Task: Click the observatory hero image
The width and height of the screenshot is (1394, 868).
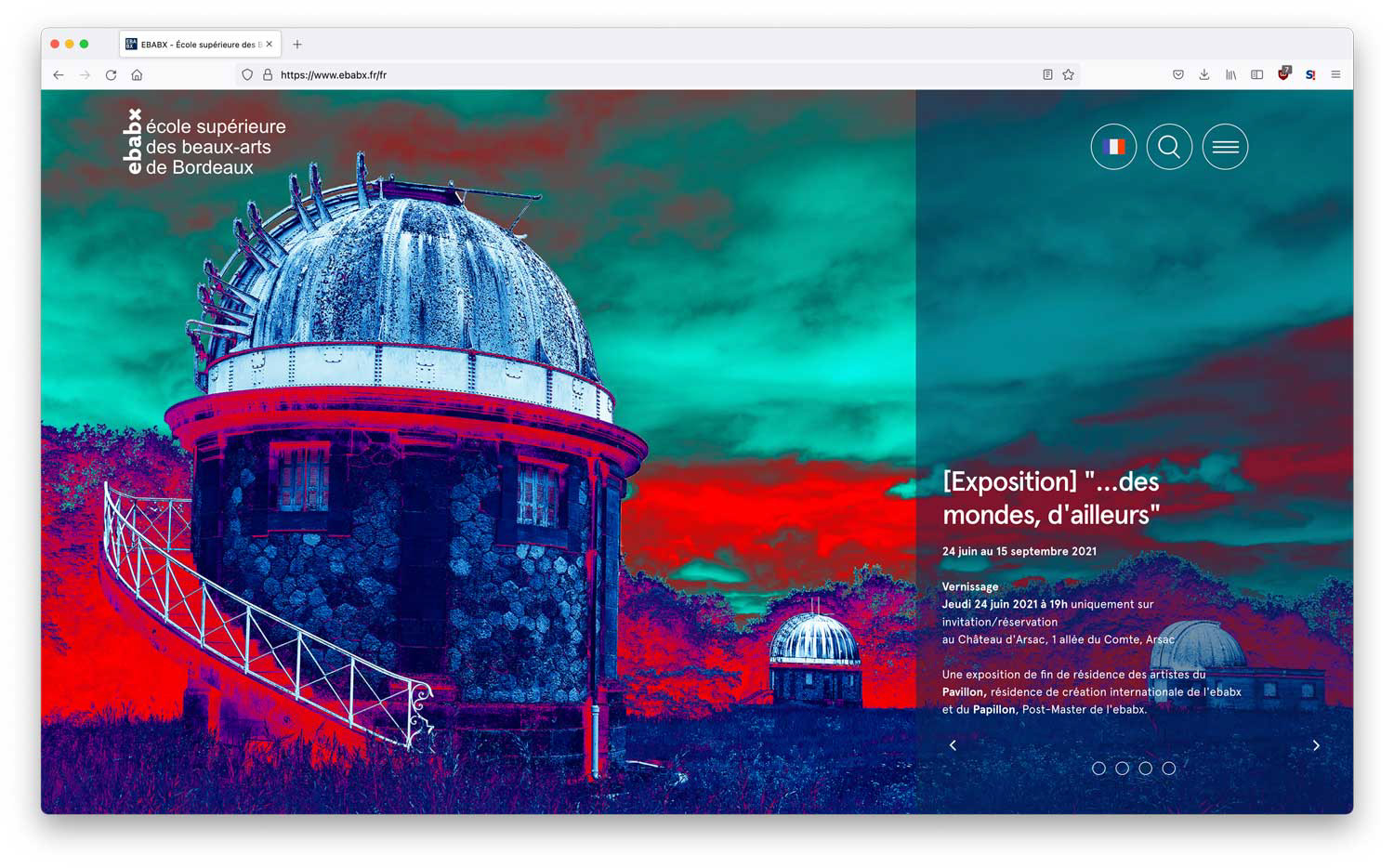Action: (479, 452)
